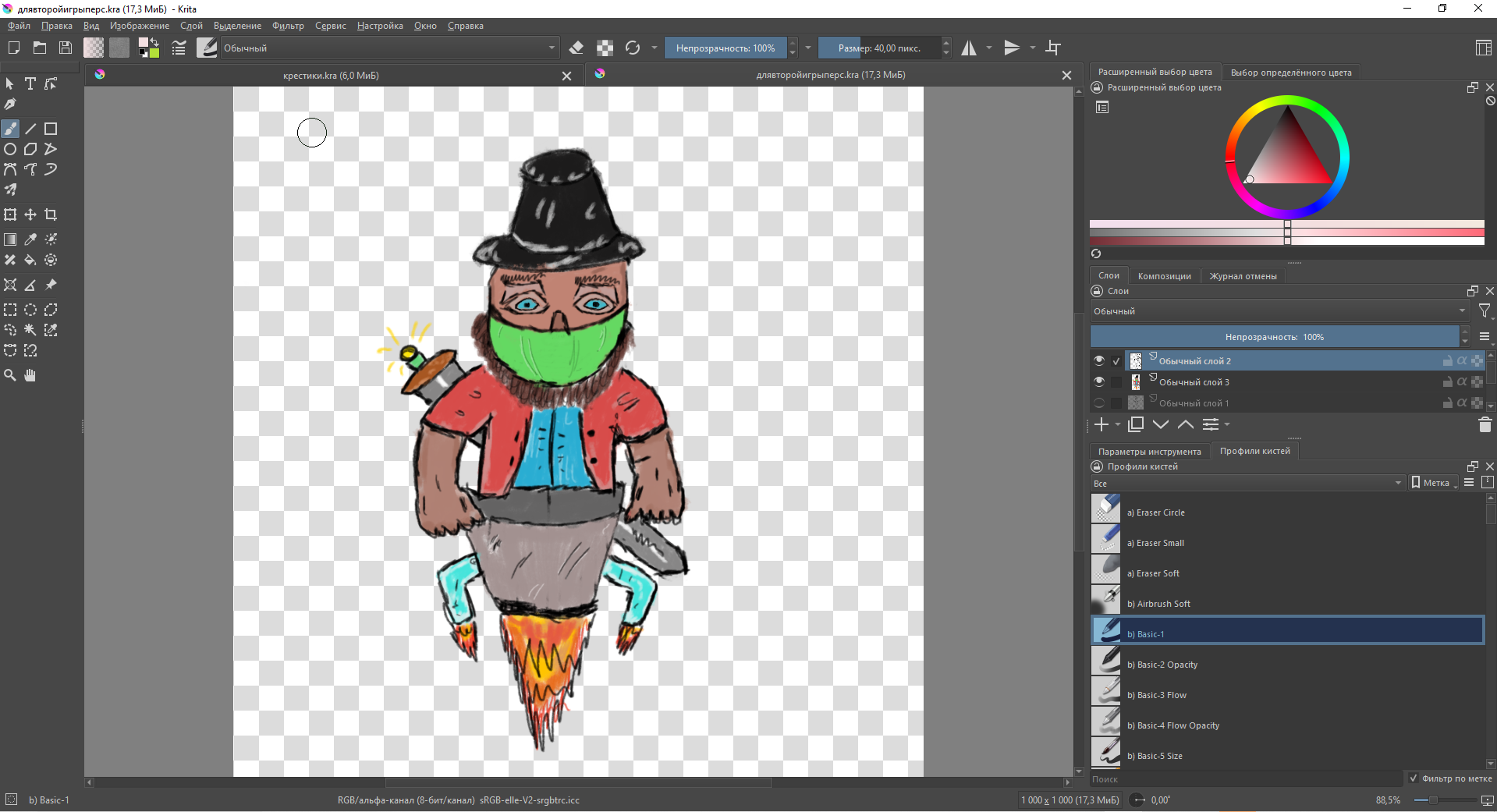Viewport: 1497px width, 812px height.
Task: Activate the Pan hand tool
Action: click(30, 375)
